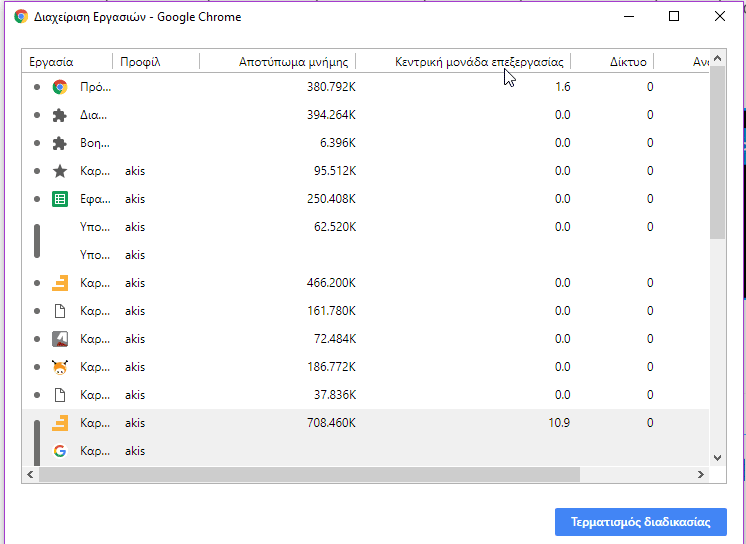Sort by the Δίκτυο column header

click(628, 62)
